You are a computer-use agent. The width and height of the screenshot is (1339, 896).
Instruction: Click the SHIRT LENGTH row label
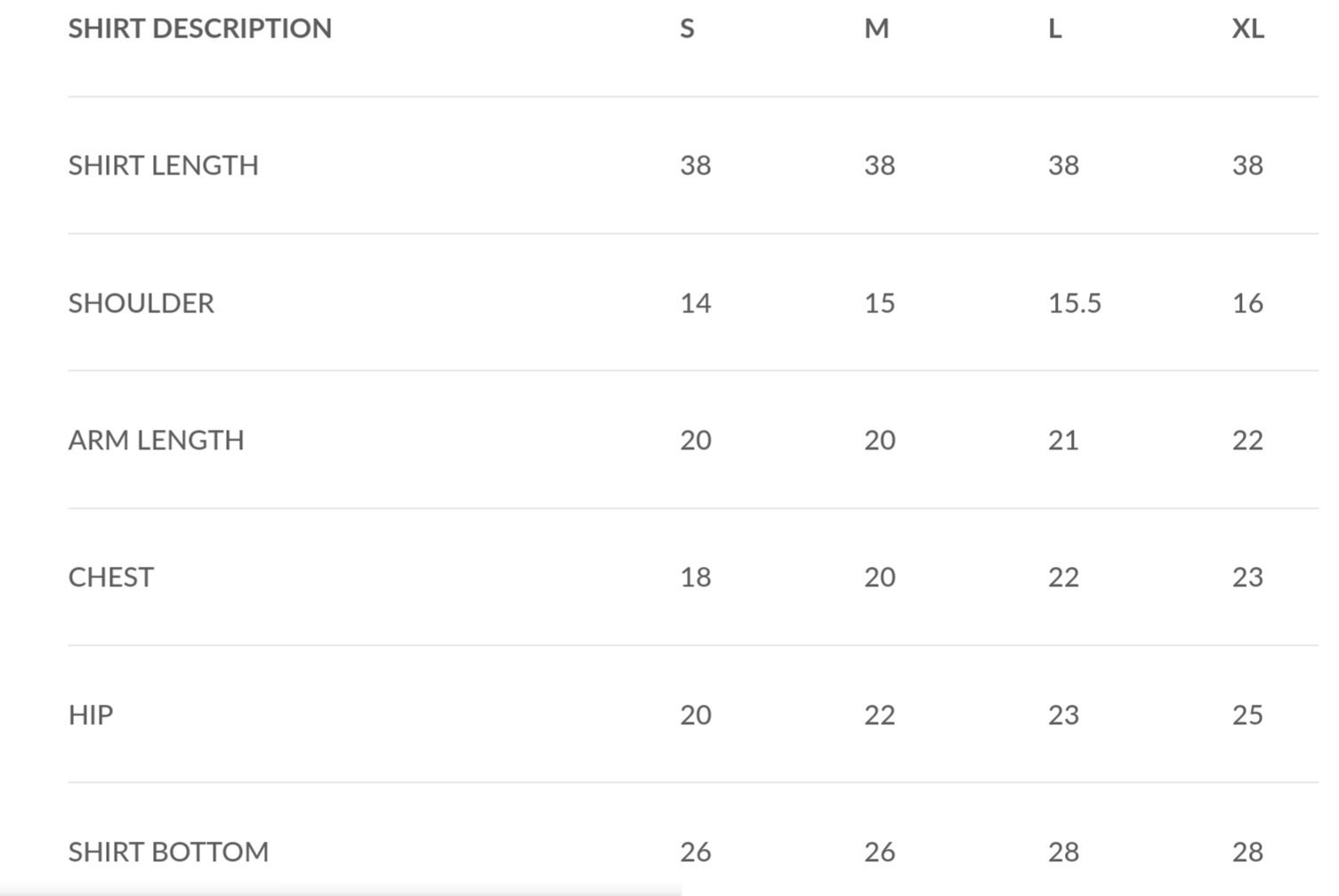tap(164, 165)
